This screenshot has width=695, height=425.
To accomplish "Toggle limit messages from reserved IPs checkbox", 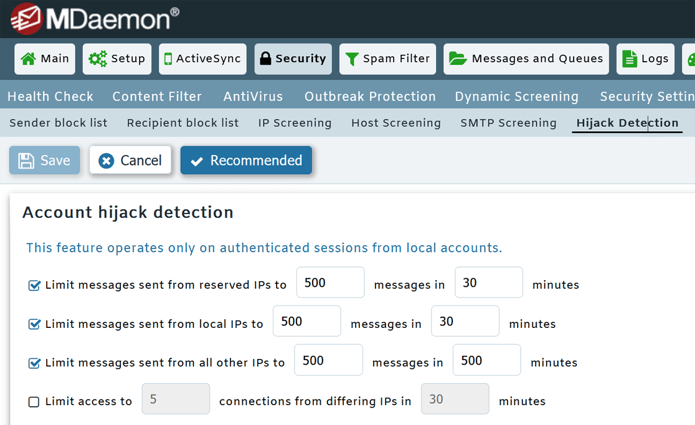I will click(34, 285).
